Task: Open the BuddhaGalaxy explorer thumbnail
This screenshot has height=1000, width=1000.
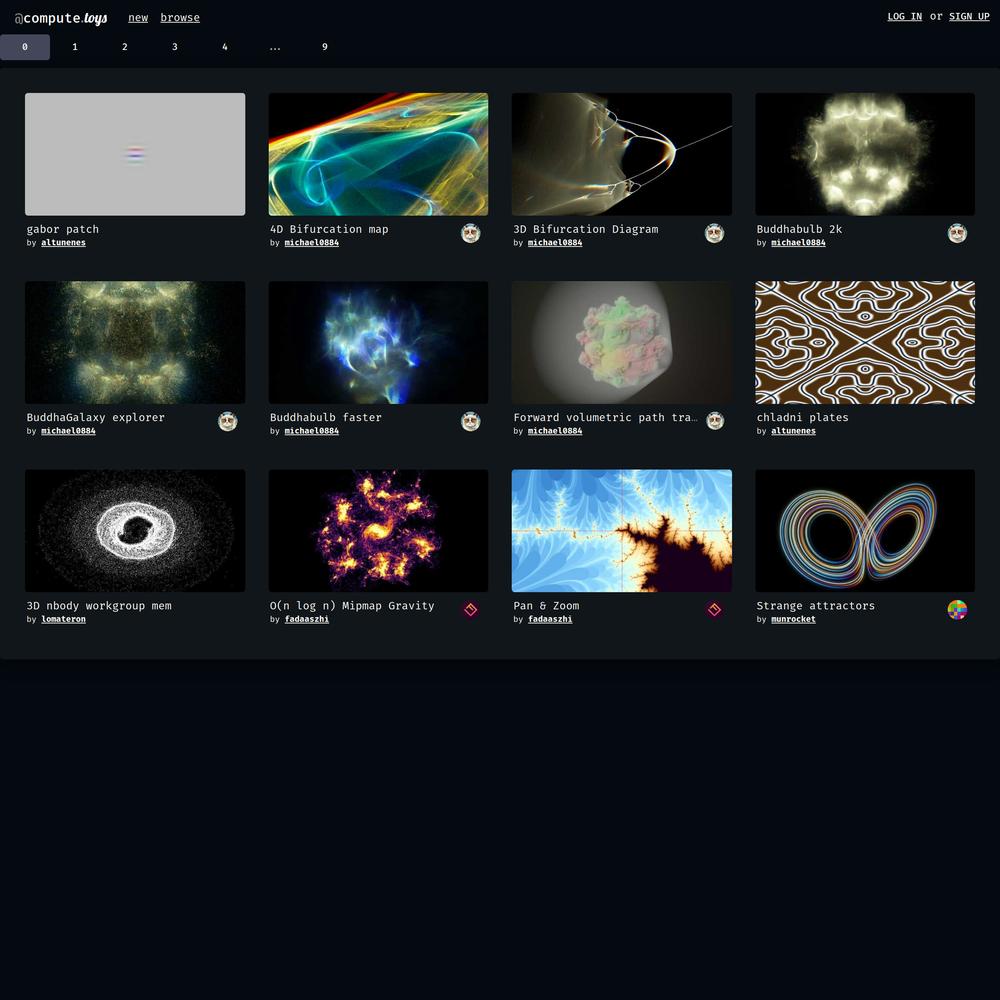Action: point(135,342)
